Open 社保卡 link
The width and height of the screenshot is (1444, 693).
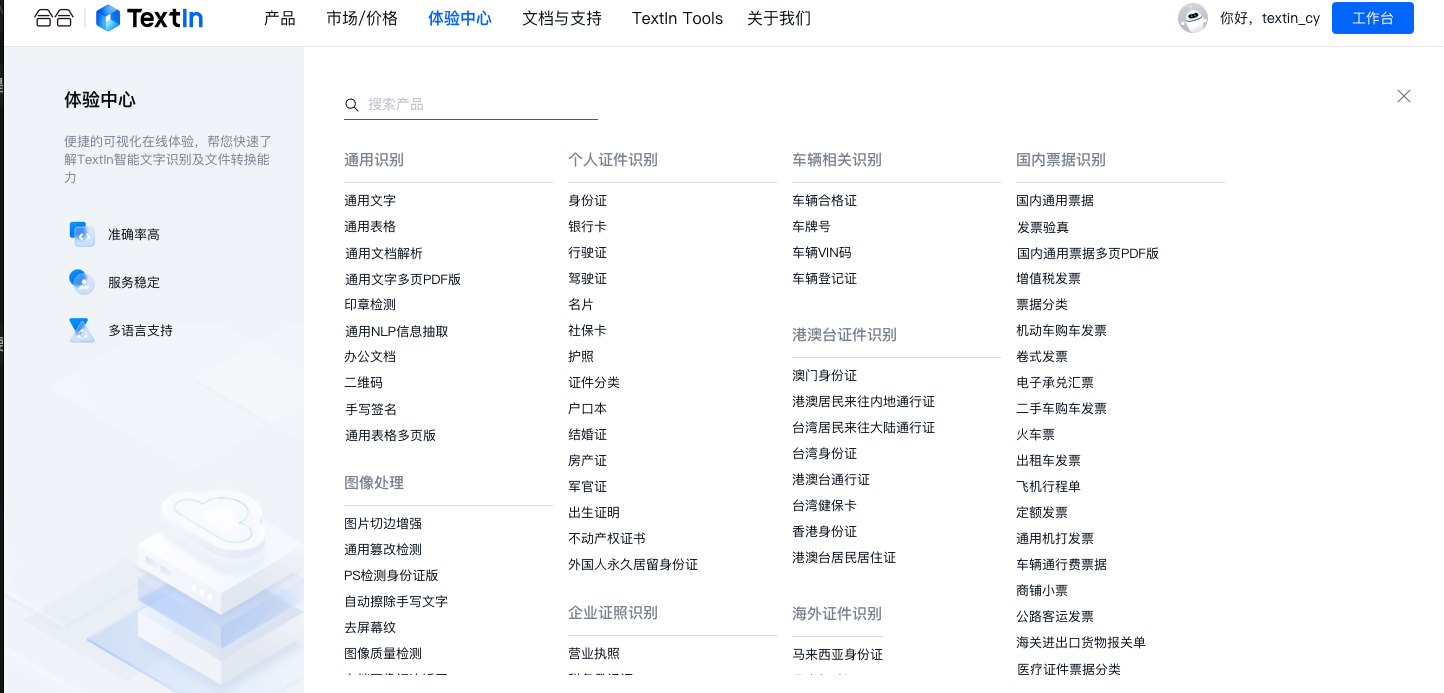[x=588, y=331]
